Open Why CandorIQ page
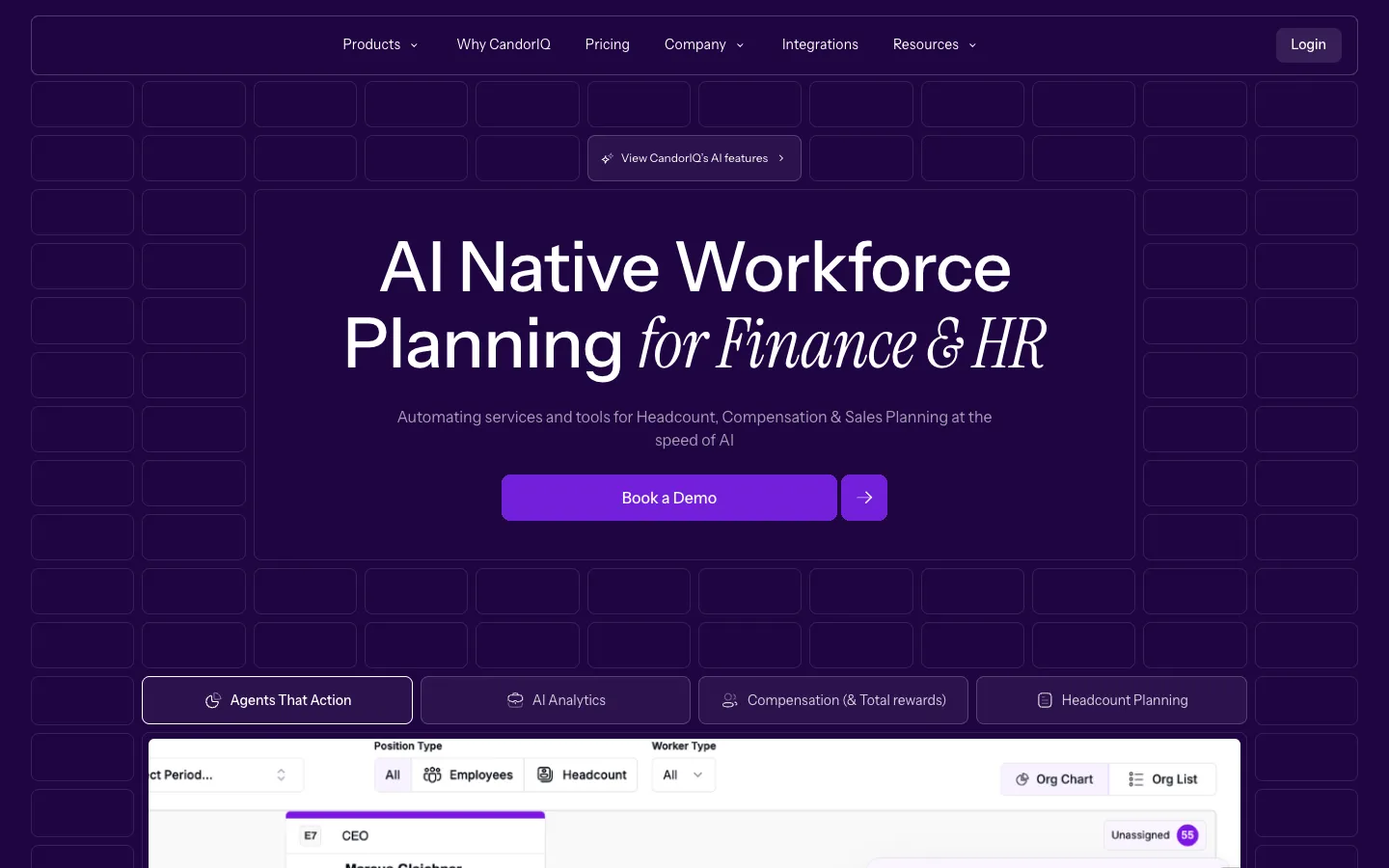Image resolution: width=1389 pixels, height=868 pixels. point(504,44)
